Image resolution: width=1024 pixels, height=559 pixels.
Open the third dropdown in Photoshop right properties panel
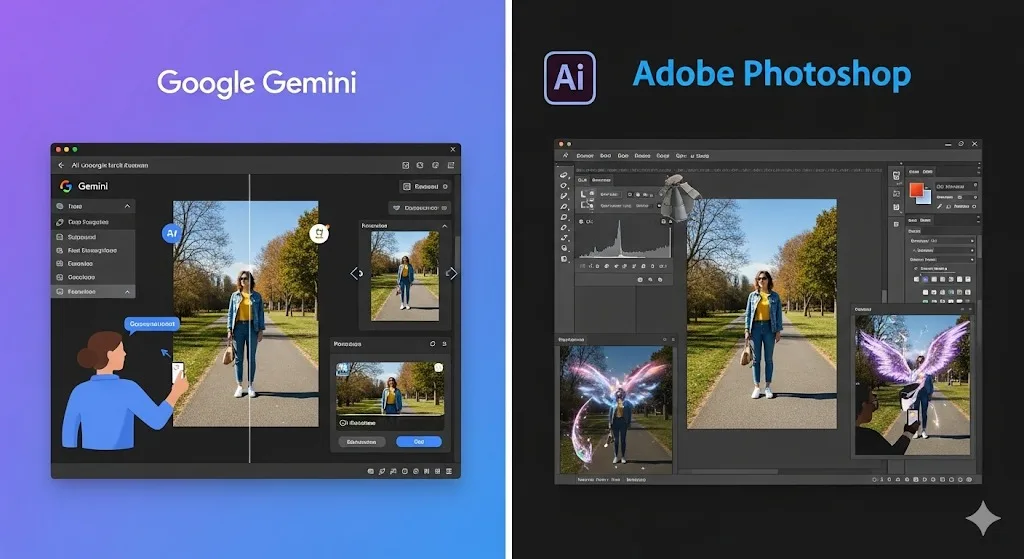[x=943, y=259]
